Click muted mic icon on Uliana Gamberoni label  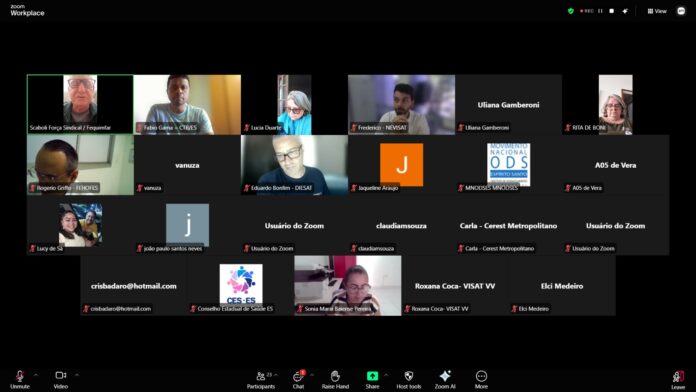pyautogui.click(x=461, y=127)
